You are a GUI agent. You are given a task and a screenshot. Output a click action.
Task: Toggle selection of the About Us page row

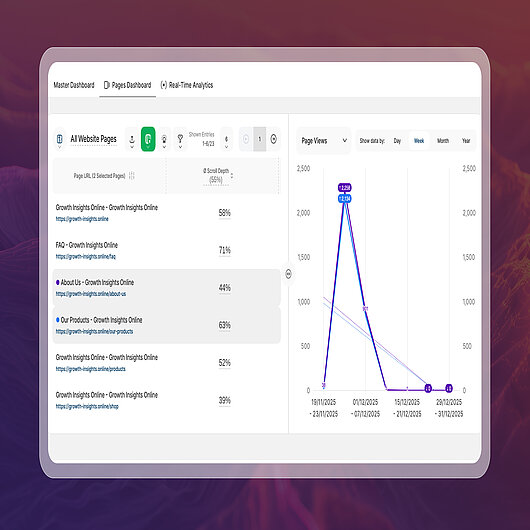(167, 288)
